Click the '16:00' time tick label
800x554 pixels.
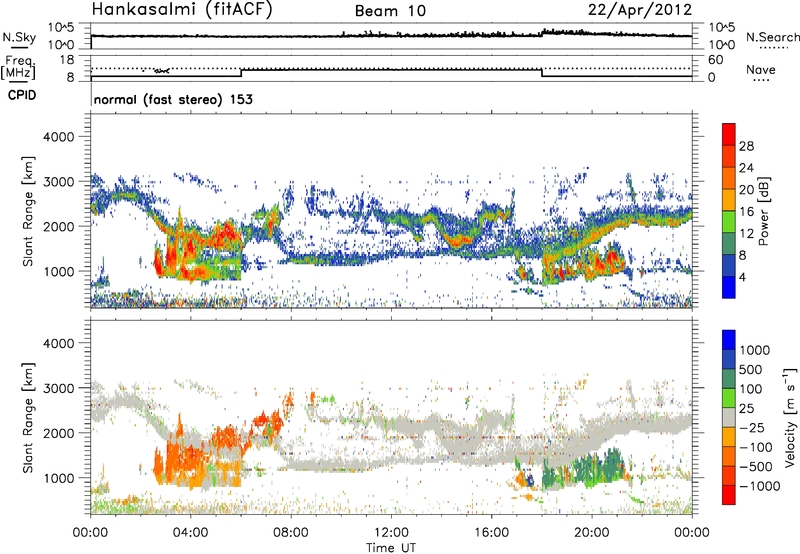coord(491,532)
